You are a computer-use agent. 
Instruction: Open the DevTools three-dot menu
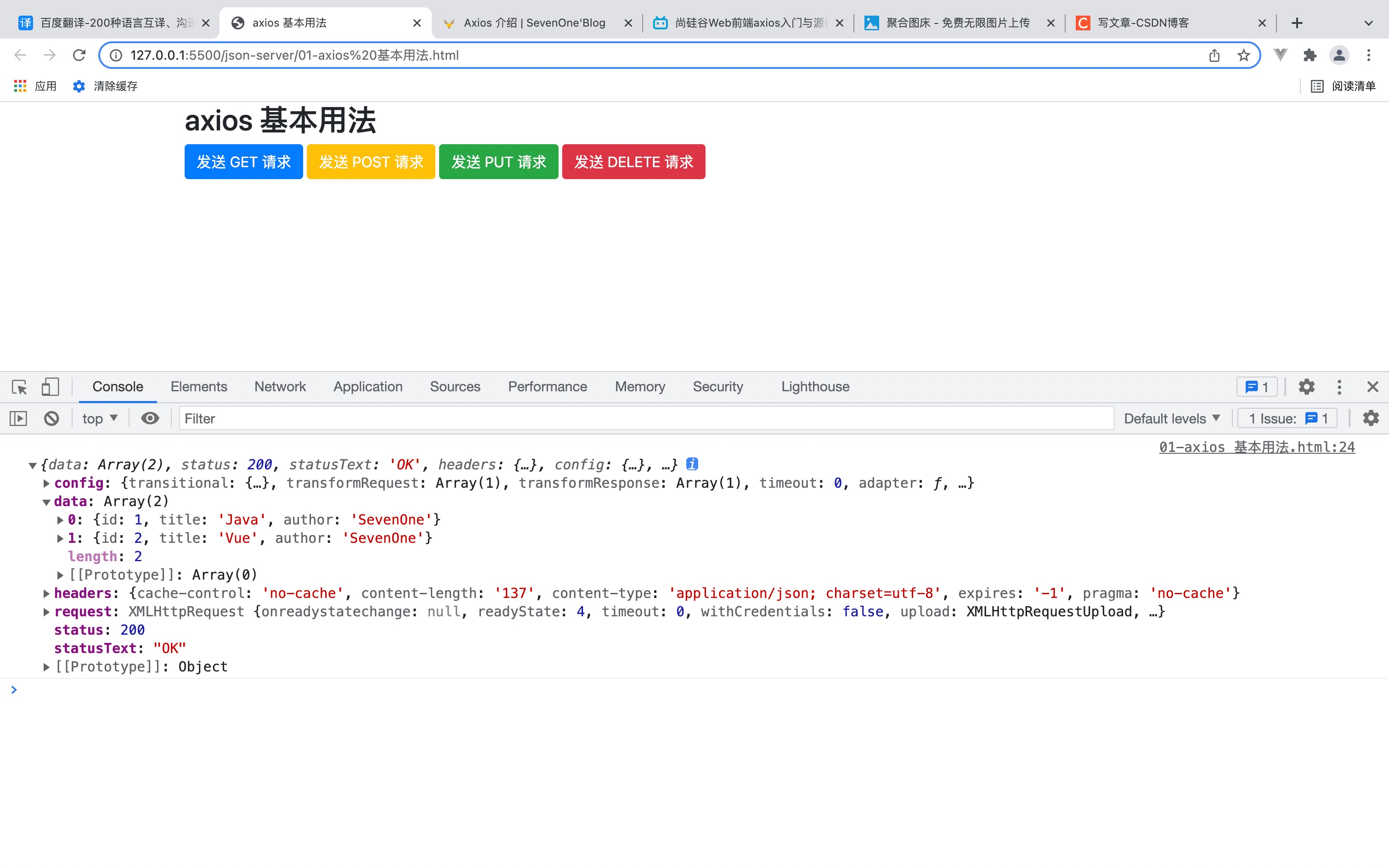pyautogui.click(x=1339, y=387)
